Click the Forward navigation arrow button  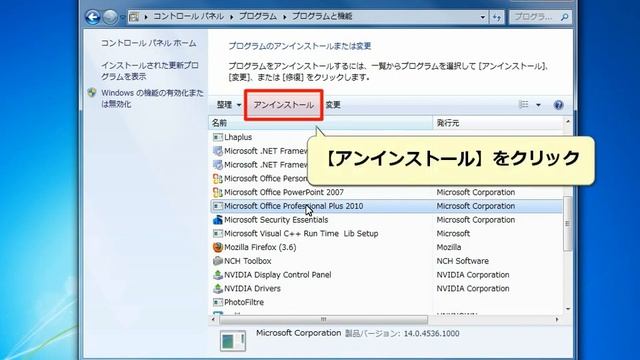pos(110,17)
